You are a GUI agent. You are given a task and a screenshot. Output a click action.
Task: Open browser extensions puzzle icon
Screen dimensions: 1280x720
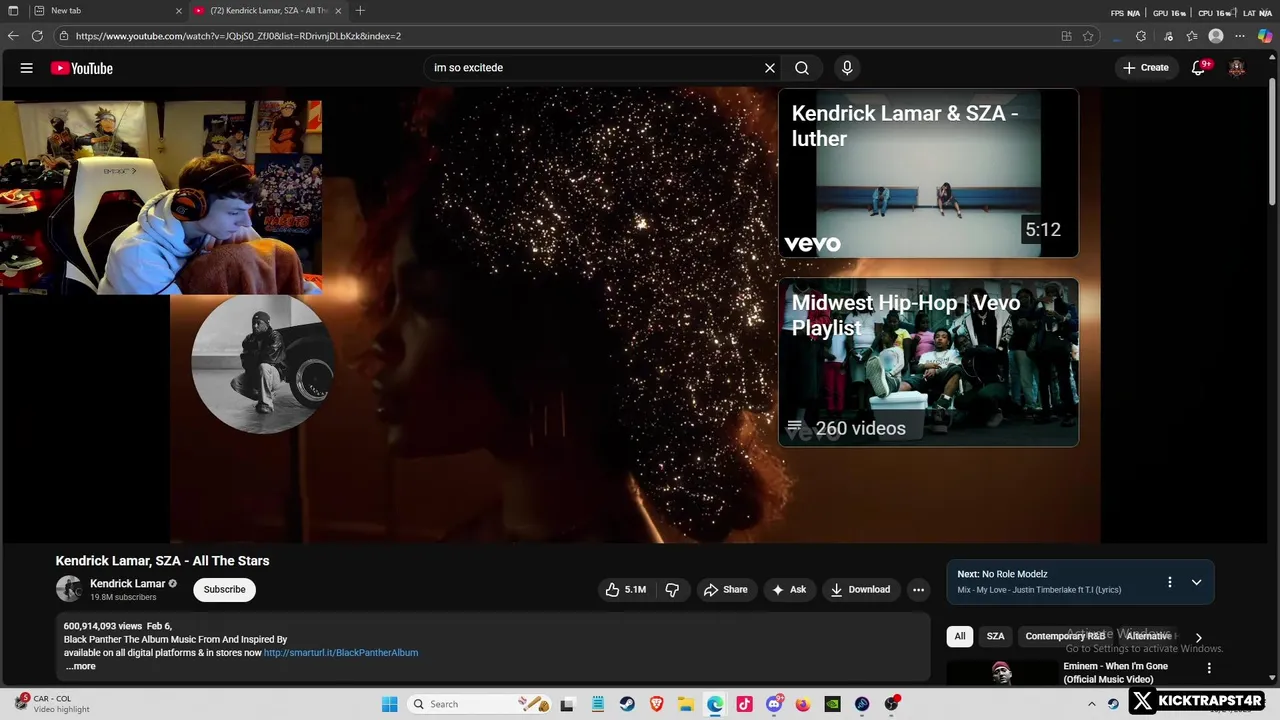pos(1141,36)
